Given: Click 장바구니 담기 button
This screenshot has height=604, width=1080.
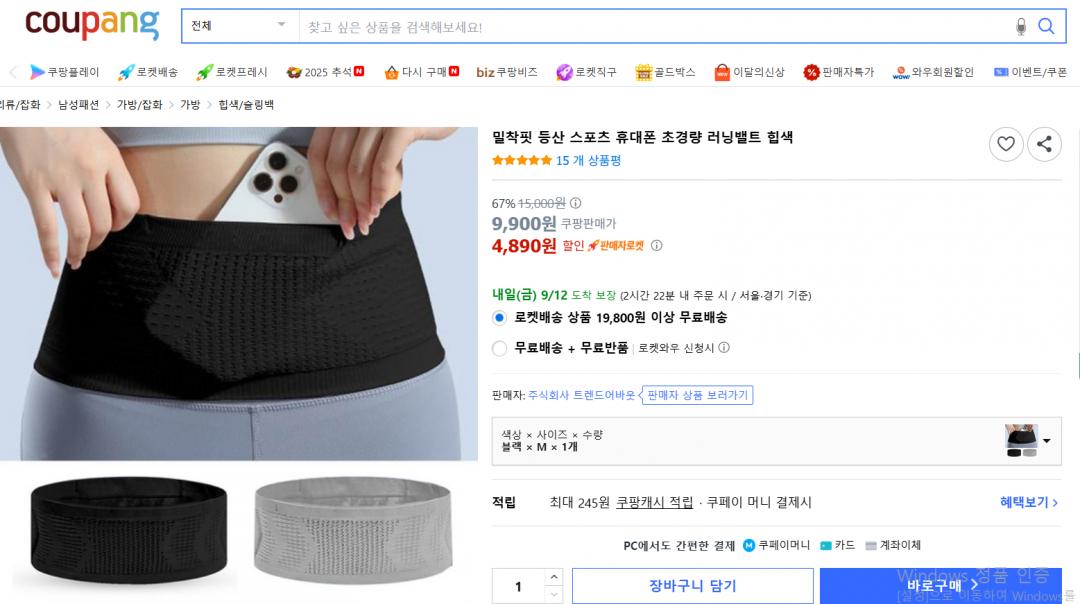Looking at the screenshot, I should [693, 586].
